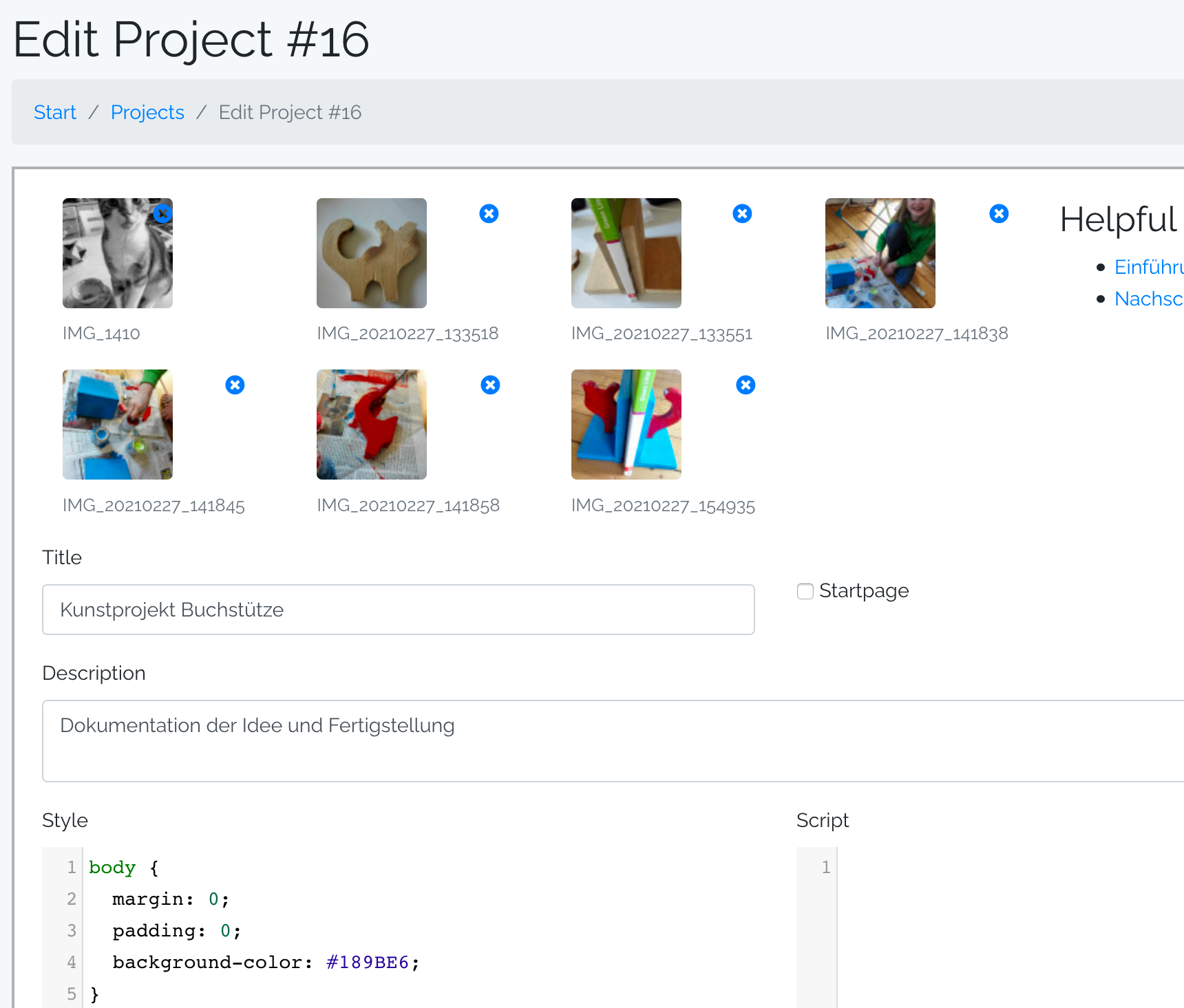Click the Title input field

point(398,610)
